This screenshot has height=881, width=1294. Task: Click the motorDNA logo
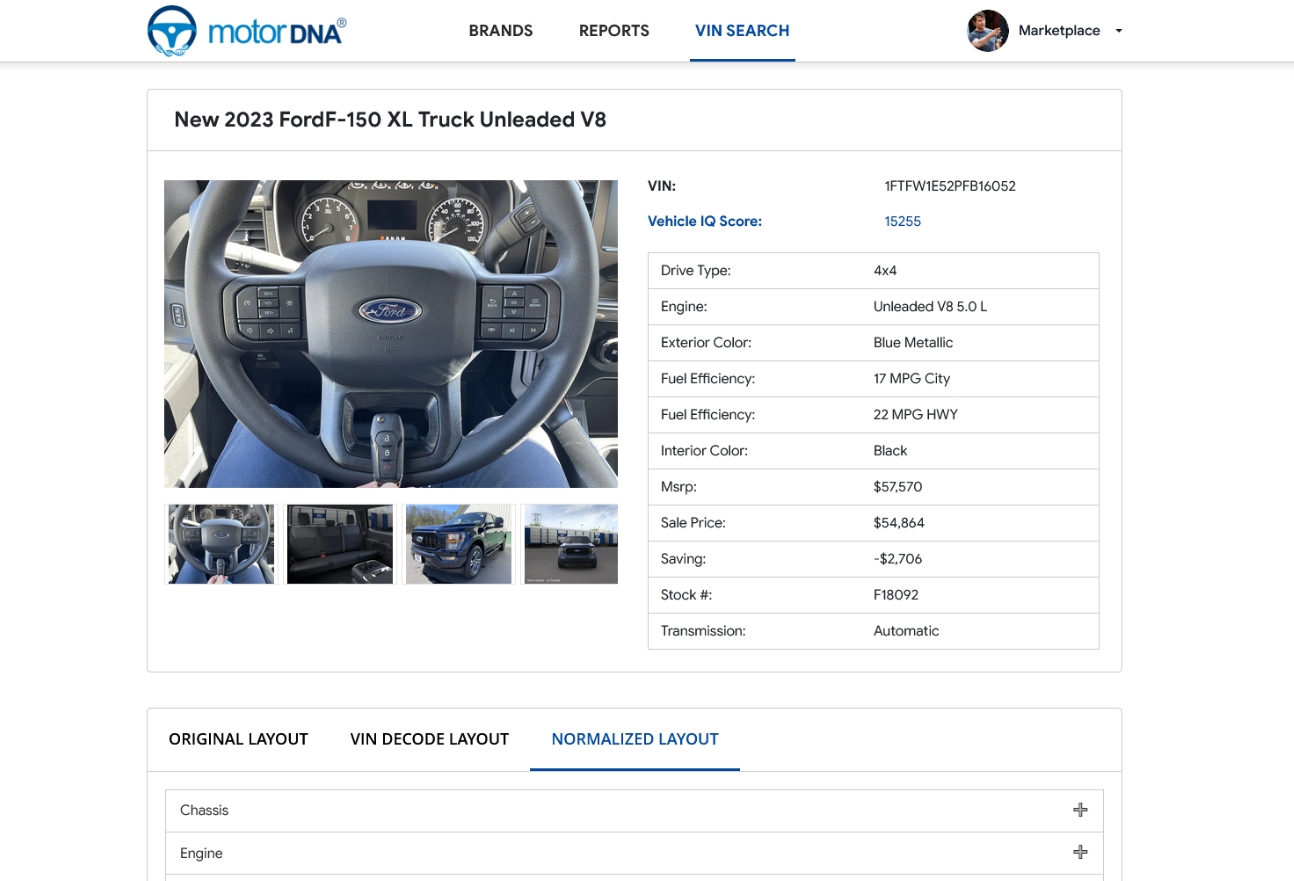pyautogui.click(x=245, y=30)
